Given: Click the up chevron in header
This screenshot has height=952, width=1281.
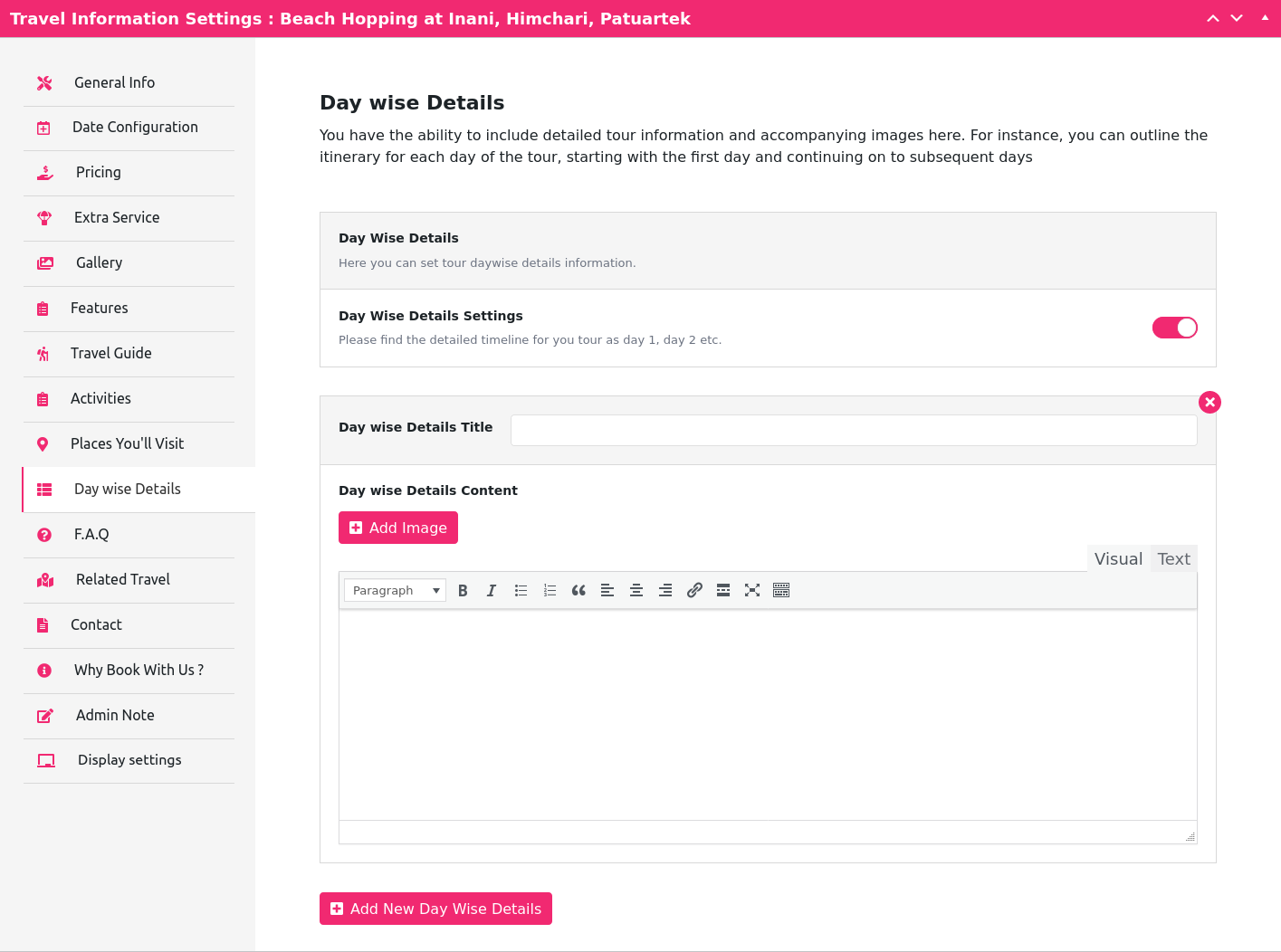Looking at the screenshot, I should pos(1213,18).
